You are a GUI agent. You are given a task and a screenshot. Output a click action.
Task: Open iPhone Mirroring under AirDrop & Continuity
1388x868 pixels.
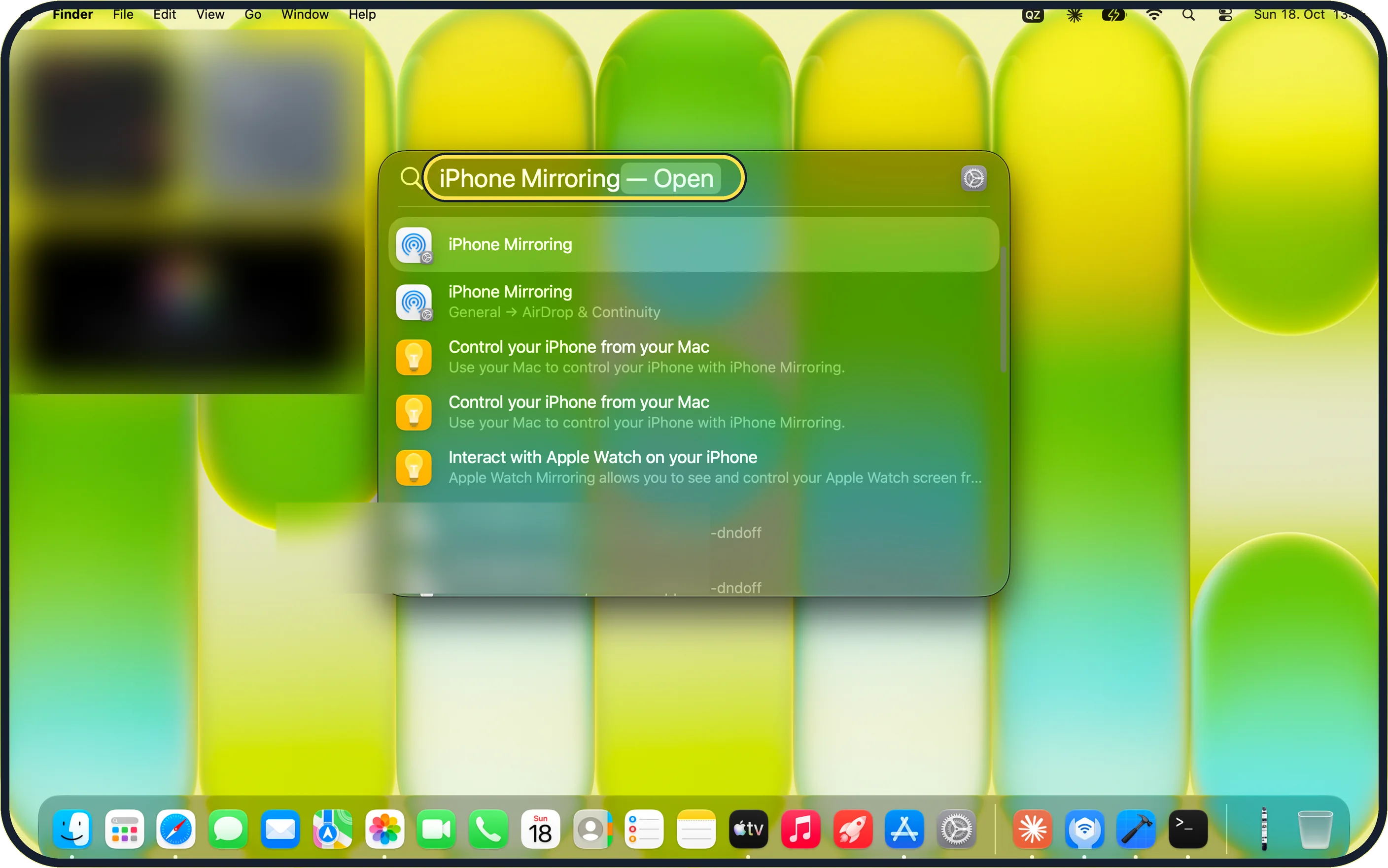[694, 302]
